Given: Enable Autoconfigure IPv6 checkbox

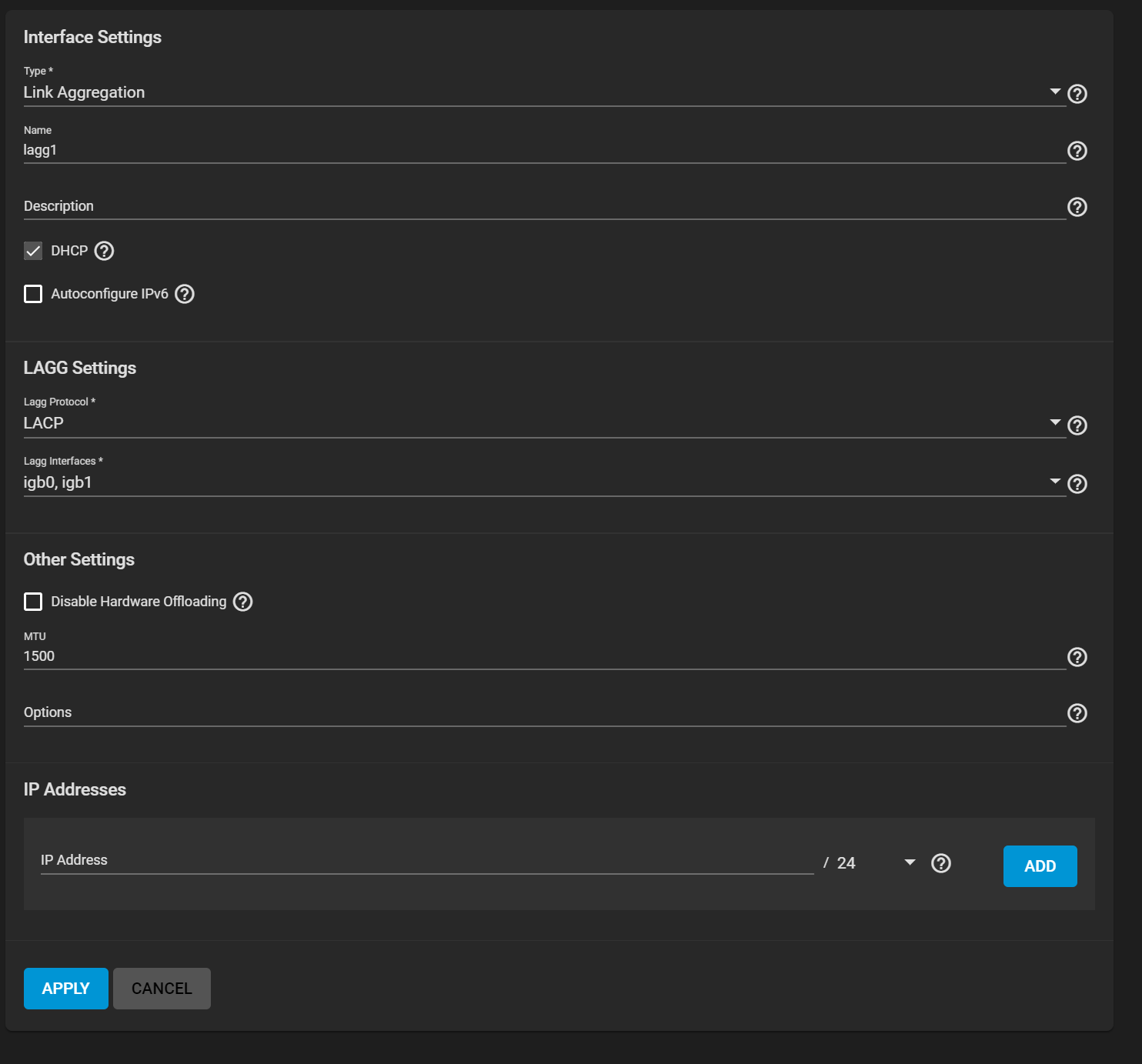Looking at the screenshot, I should tap(33, 294).
